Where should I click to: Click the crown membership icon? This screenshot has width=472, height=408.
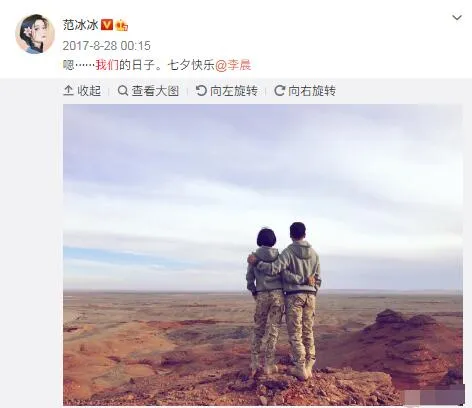tap(122, 25)
